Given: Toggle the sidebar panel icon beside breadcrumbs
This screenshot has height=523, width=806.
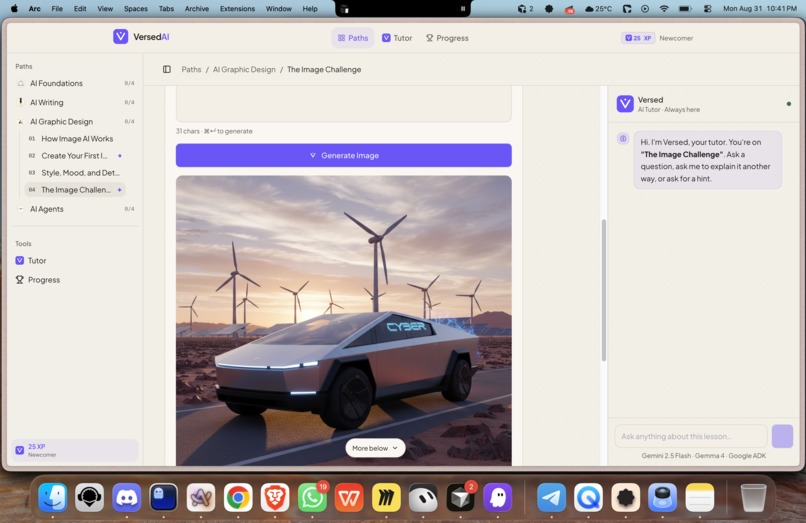Looking at the screenshot, I should [167, 69].
